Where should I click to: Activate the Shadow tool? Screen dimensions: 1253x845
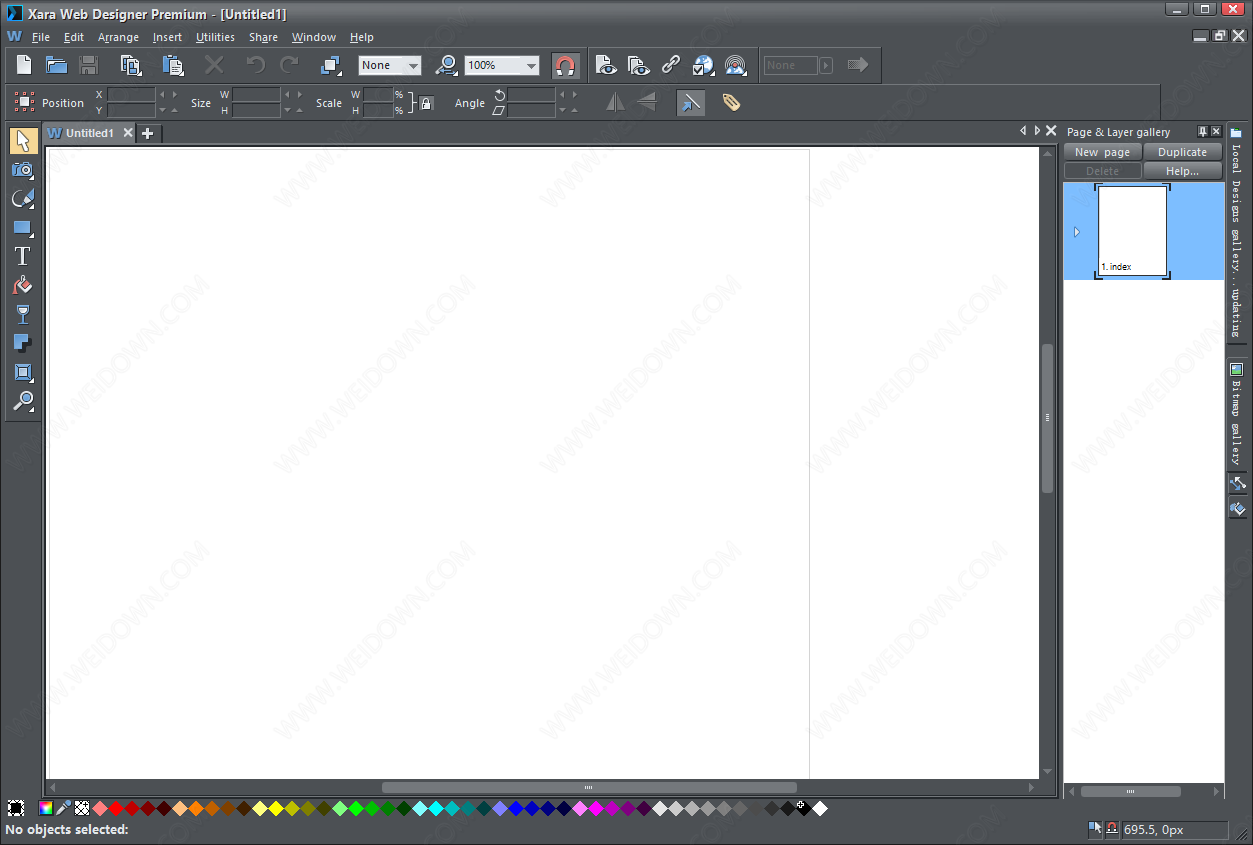[22, 344]
